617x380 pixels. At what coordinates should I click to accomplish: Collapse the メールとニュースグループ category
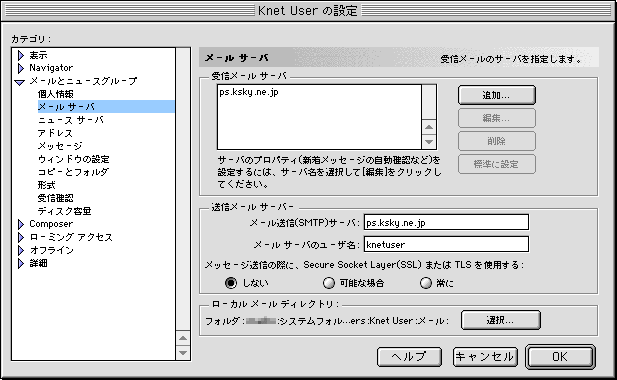pos(20,82)
